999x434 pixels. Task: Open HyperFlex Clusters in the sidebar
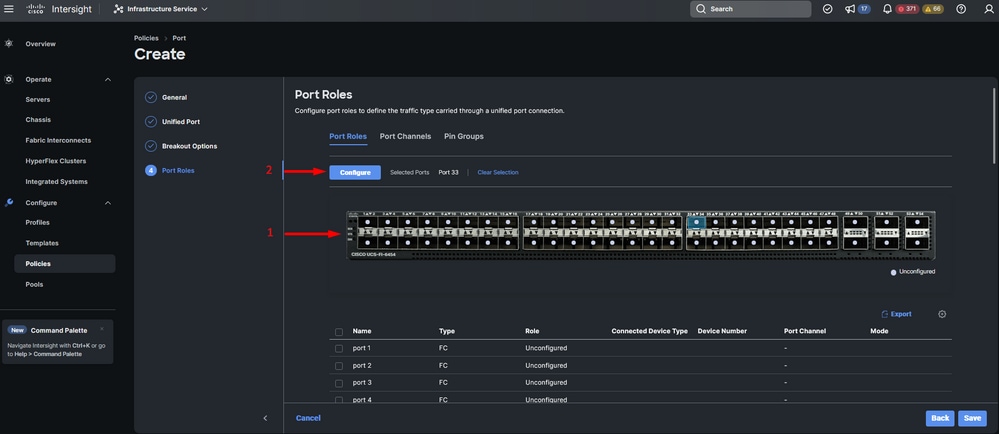[x=55, y=161]
